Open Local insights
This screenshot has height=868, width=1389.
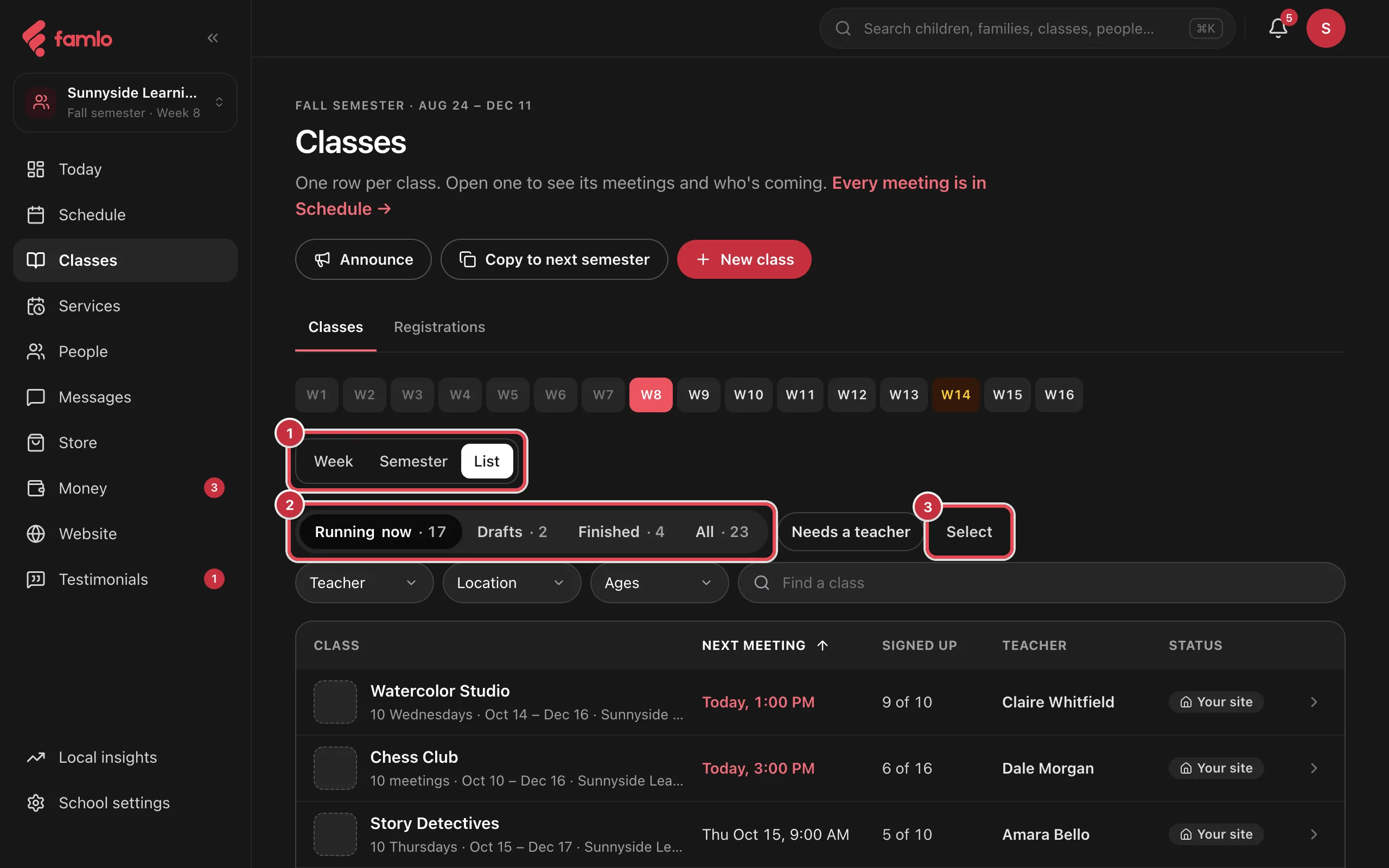(x=125, y=757)
